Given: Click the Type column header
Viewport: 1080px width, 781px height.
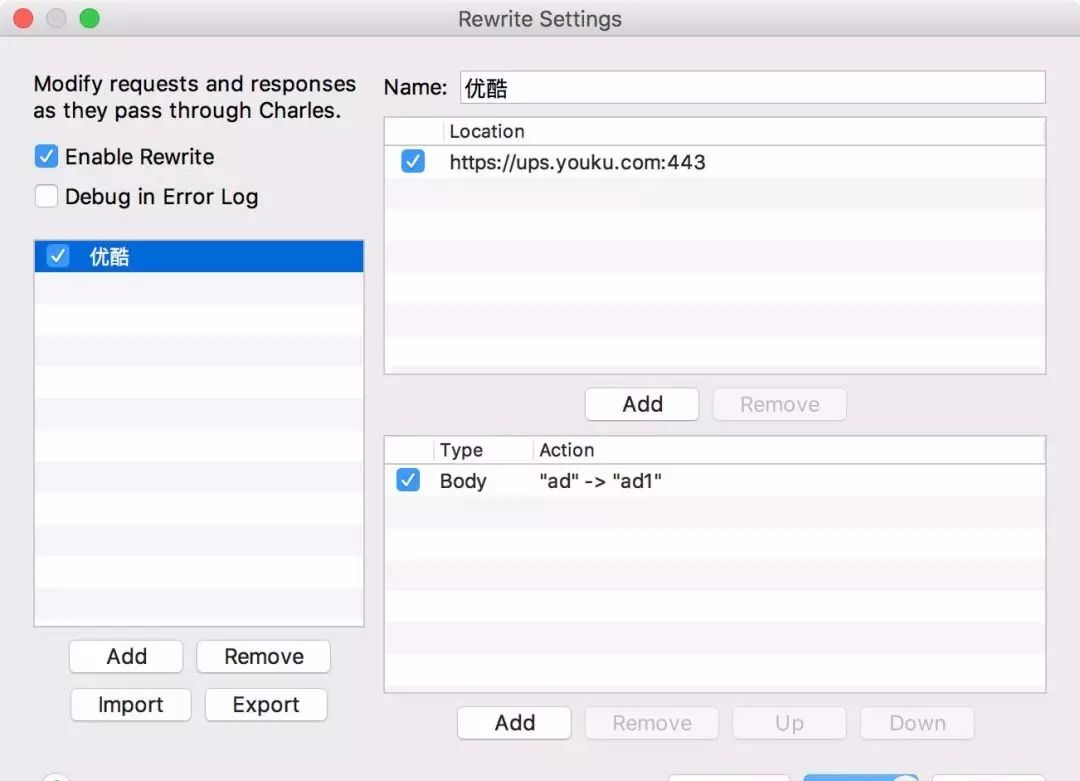Looking at the screenshot, I should [482, 450].
